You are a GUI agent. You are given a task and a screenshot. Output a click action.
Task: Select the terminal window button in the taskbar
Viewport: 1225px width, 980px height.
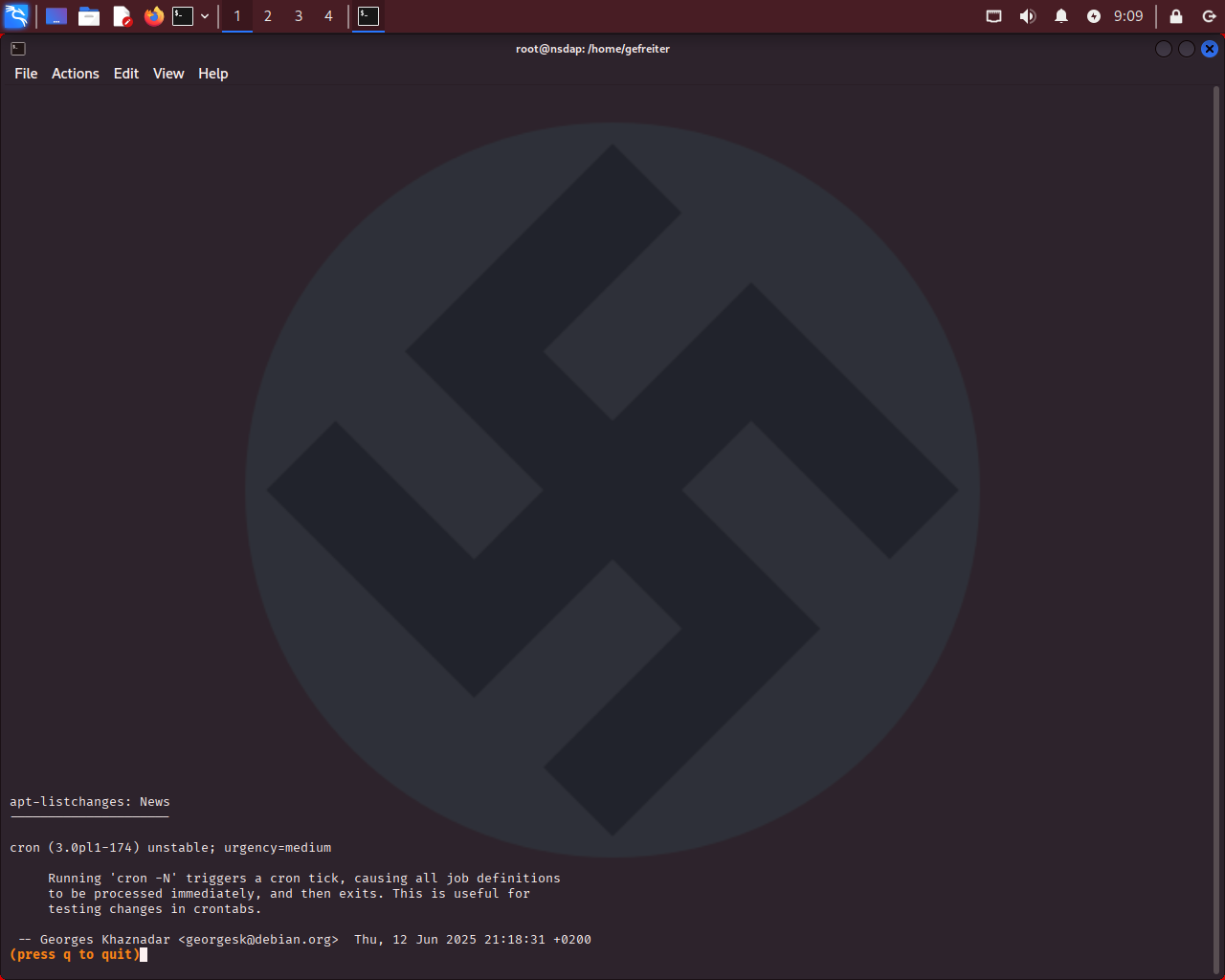pos(368,16)
